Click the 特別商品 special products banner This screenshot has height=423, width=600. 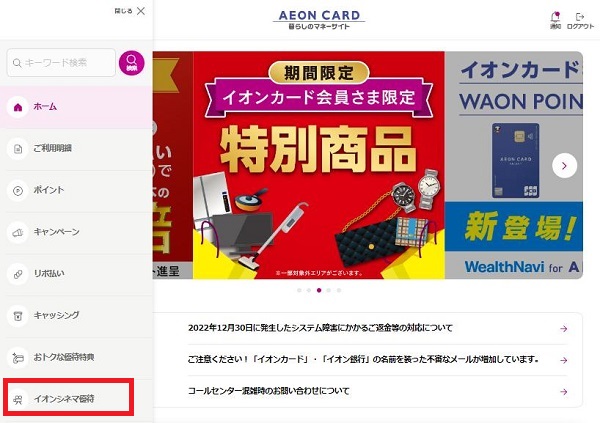coord(319,165)
